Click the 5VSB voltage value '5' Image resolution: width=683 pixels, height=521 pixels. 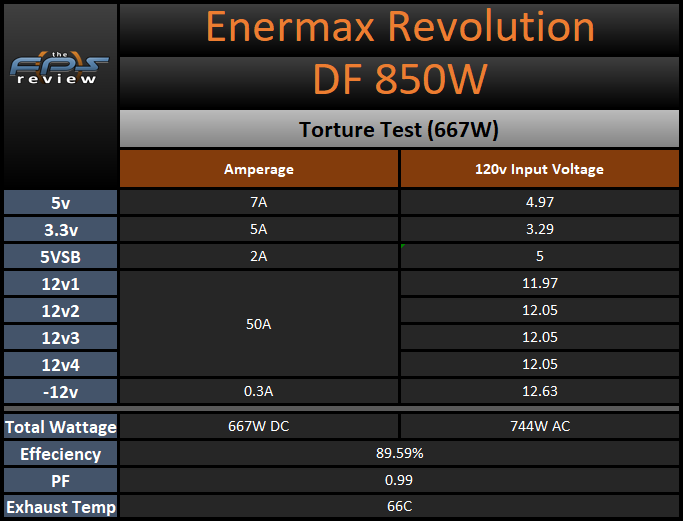(540, 256)
